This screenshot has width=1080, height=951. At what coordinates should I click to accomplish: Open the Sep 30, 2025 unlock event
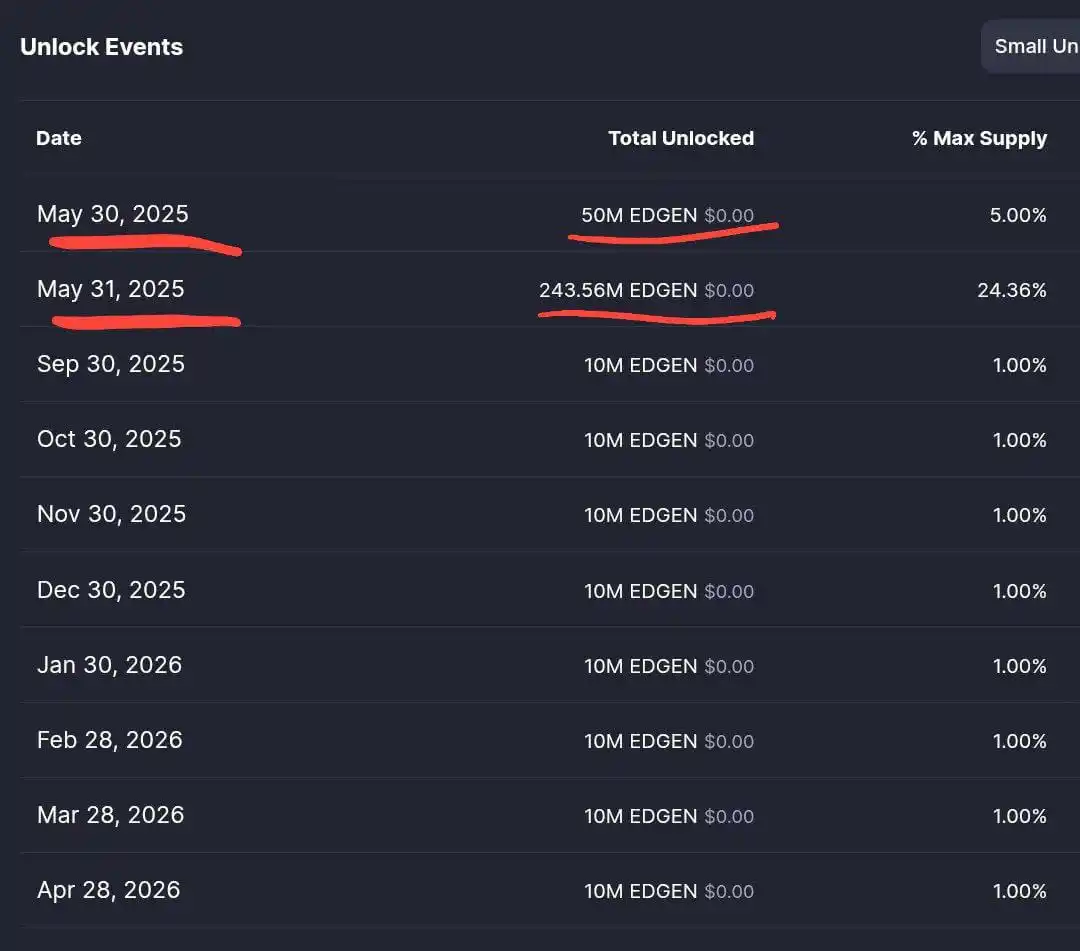pos(110,364)
